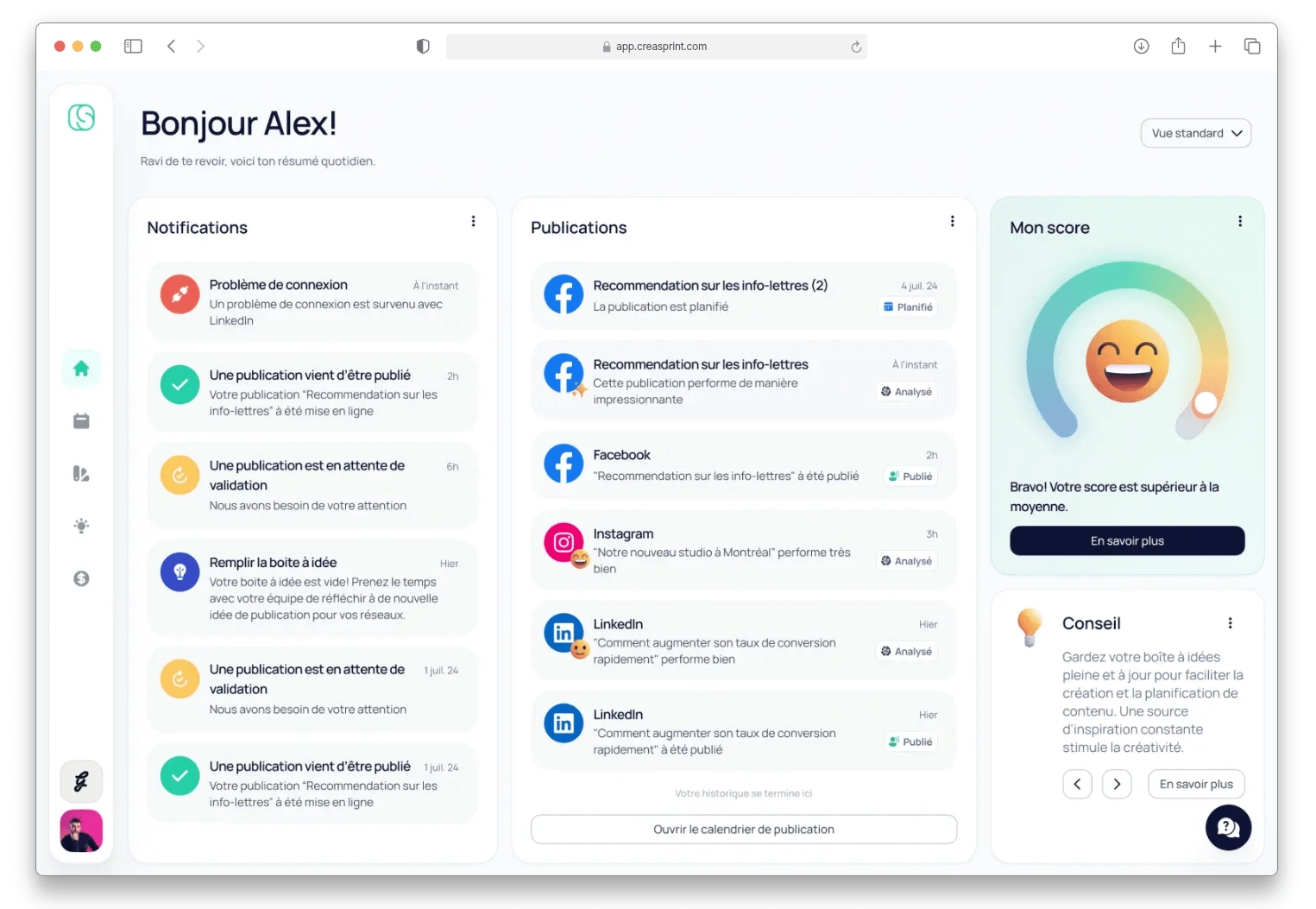Expand the Vue standard dropdown
The width and height of the screenshot is (1316, 909).
(1195, 133)
